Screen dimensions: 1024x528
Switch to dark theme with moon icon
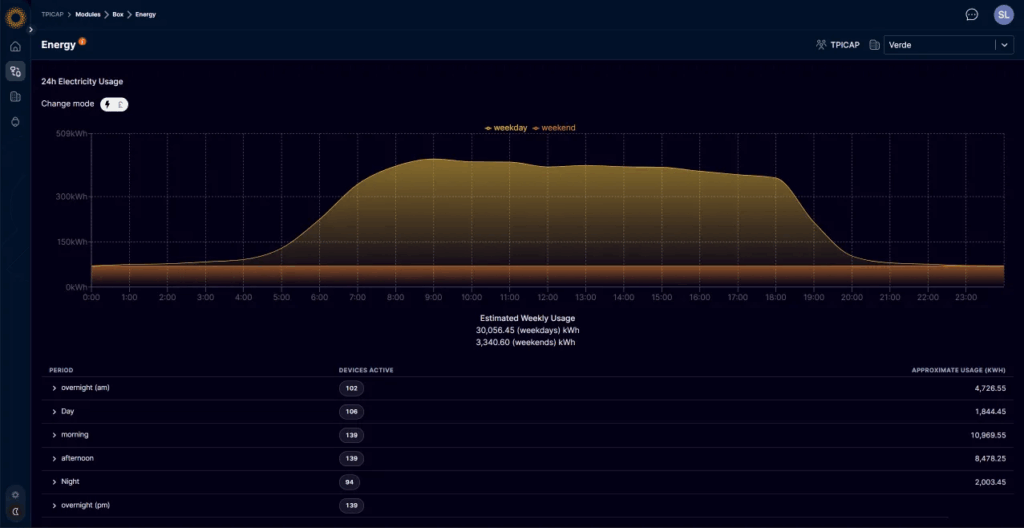pos(15,511)
